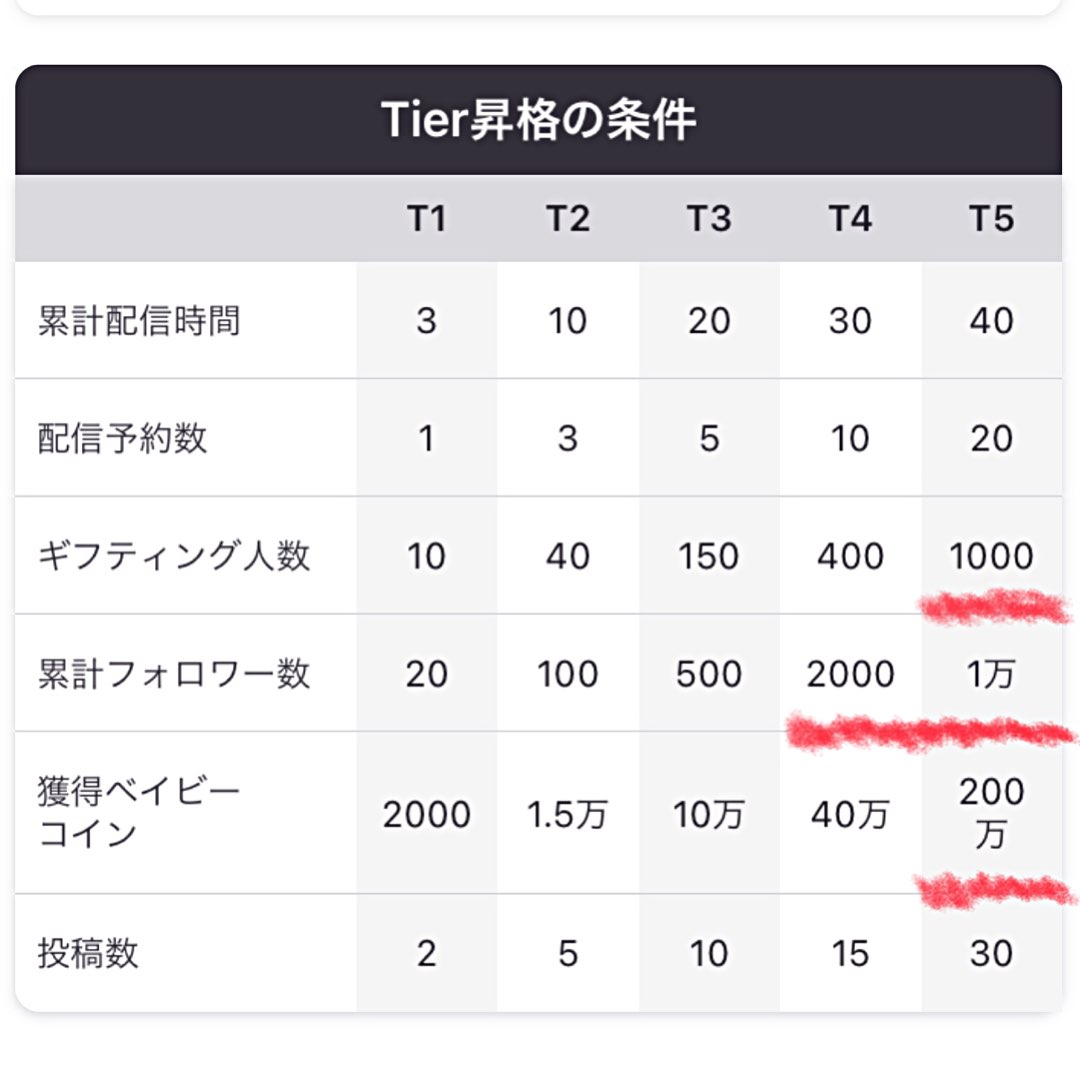The height and width of the screenshot is (1080, 1080).
Task: Select the 40万 coin cell under T4
Action: click(850, 815)
